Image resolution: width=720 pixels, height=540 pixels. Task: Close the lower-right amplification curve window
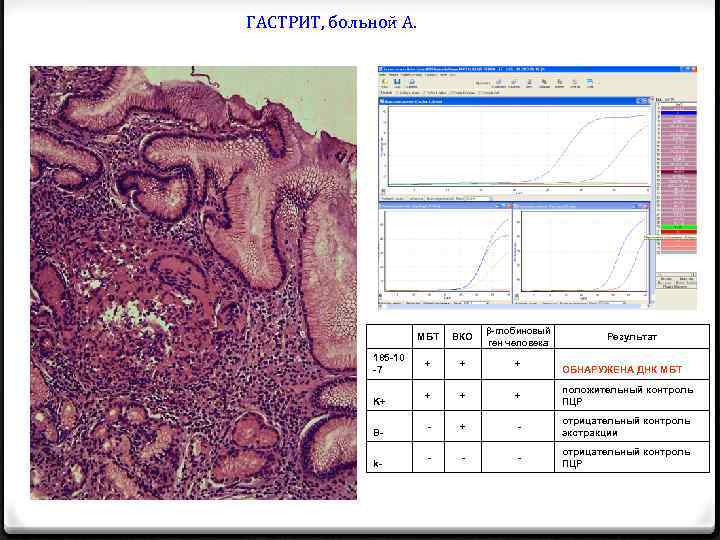click(646, 207)
